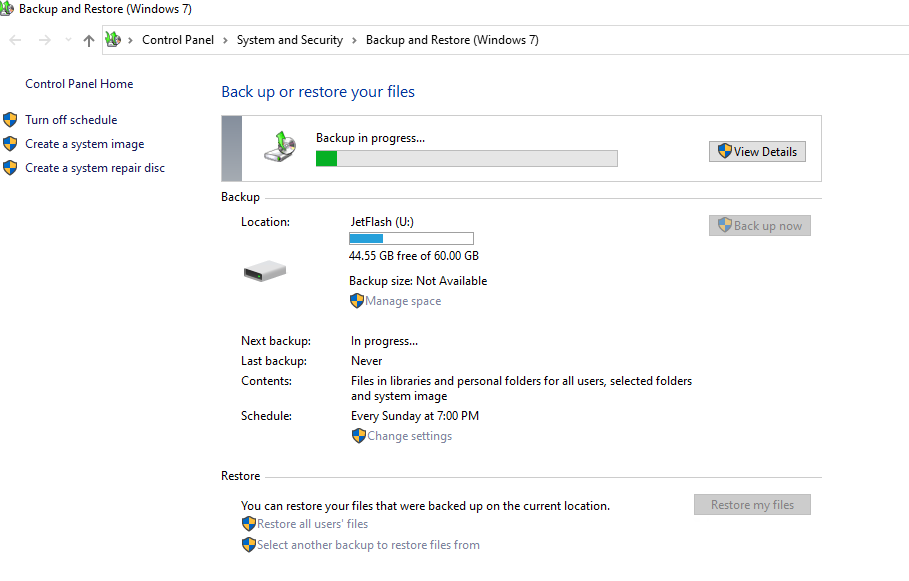Click the Backup and Restore address bar icon
This screenshot has height=581, width=909.
[113, 39]
